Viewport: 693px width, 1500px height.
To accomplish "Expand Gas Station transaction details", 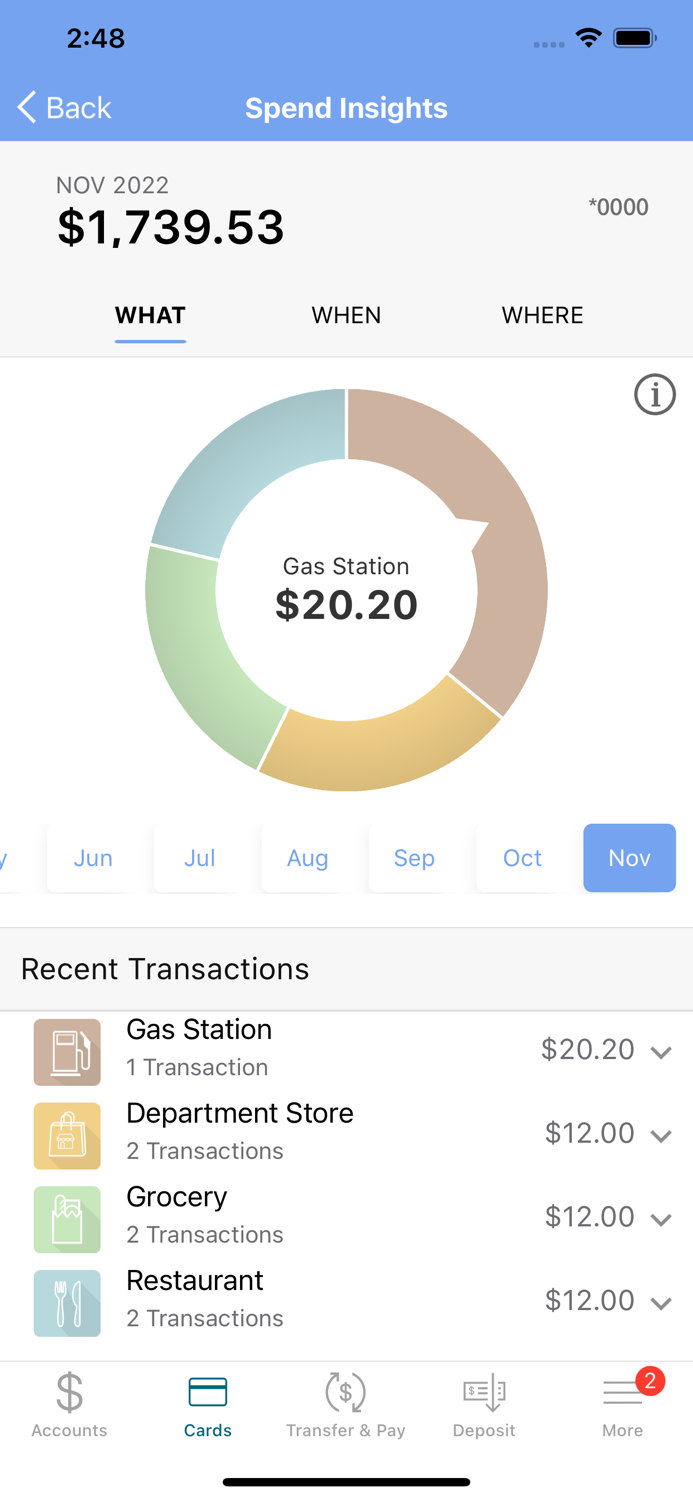I will [661, 1052].
